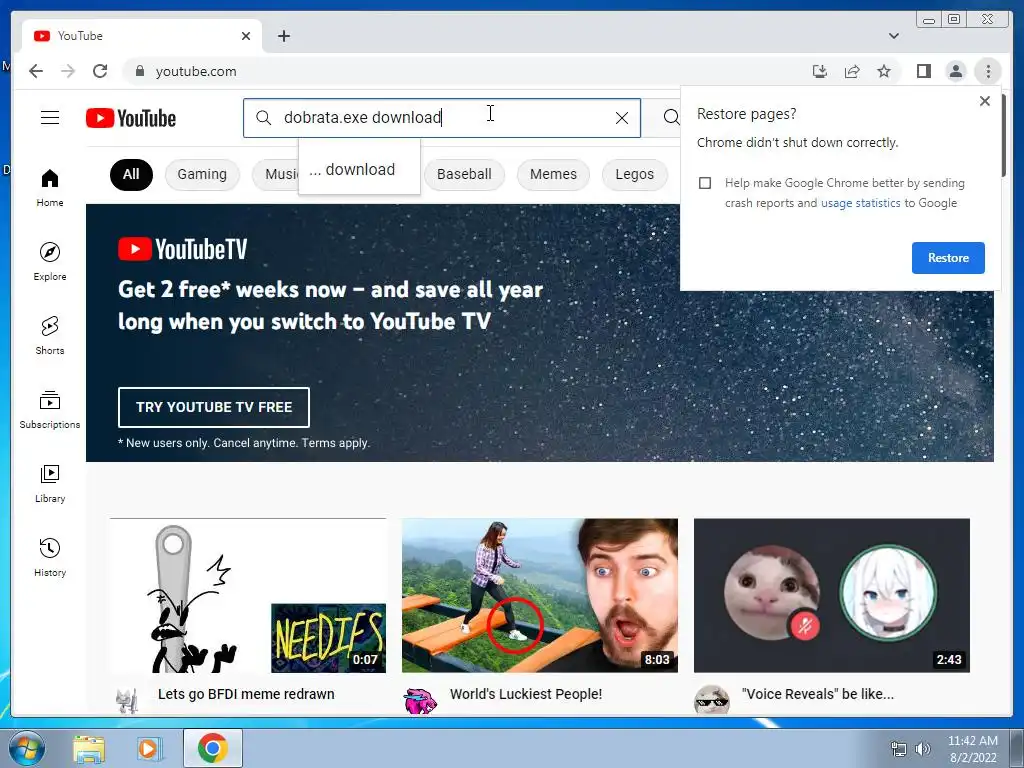Open Library in the sidebar
The image size is (1024, 768).
click(50, 483)
